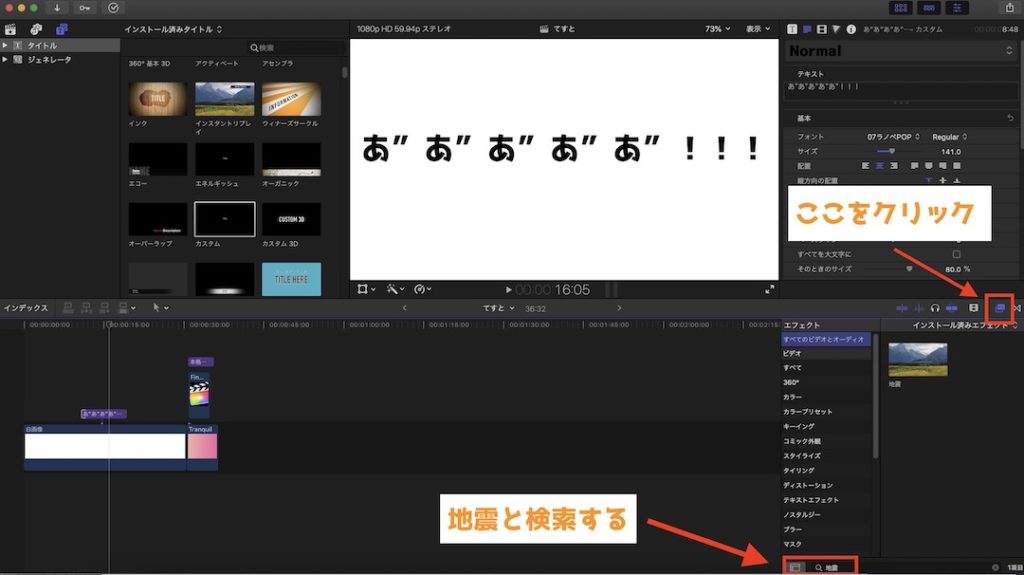Click the text field containing あ"あ"あ"

click(901, 90)
